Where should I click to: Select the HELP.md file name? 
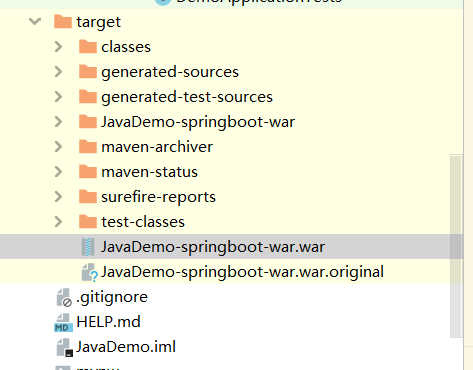pyautogui.click(x=108, y=322)
